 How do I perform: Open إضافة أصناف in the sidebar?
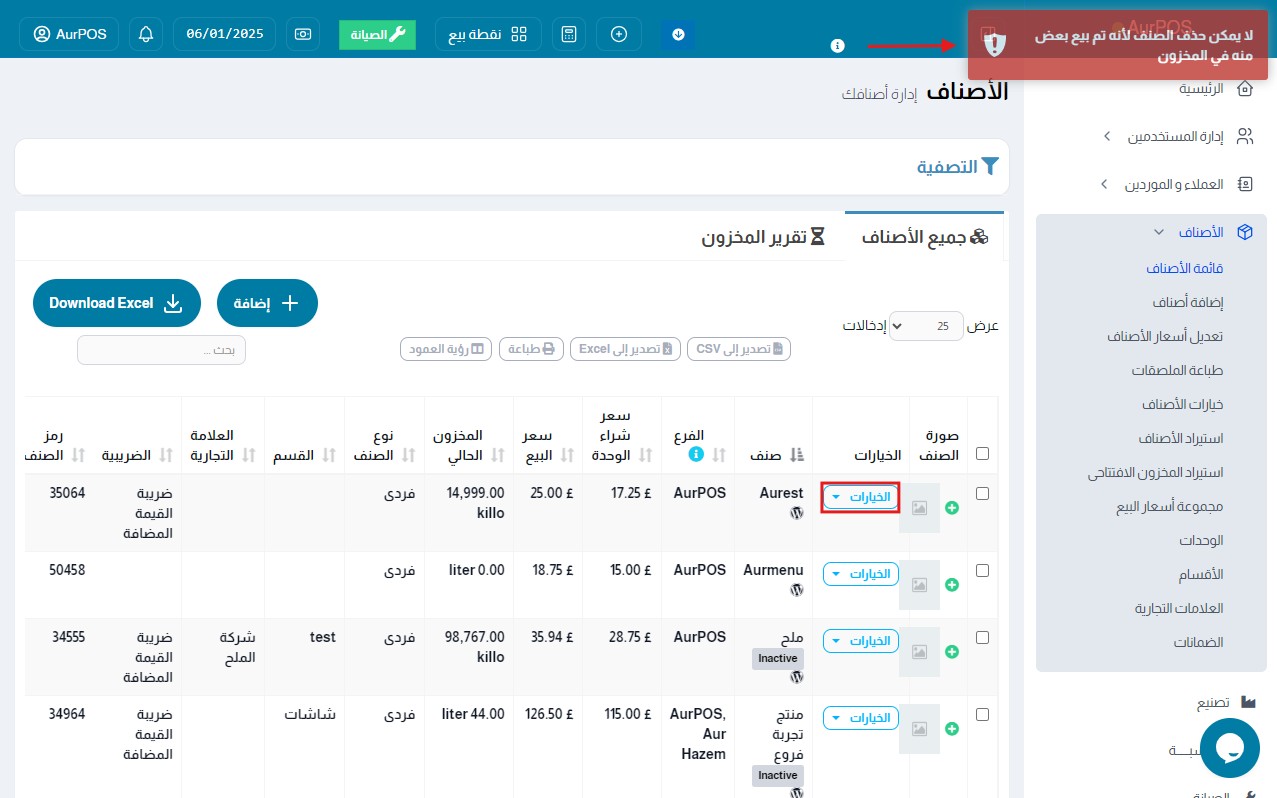point(1188,302)
